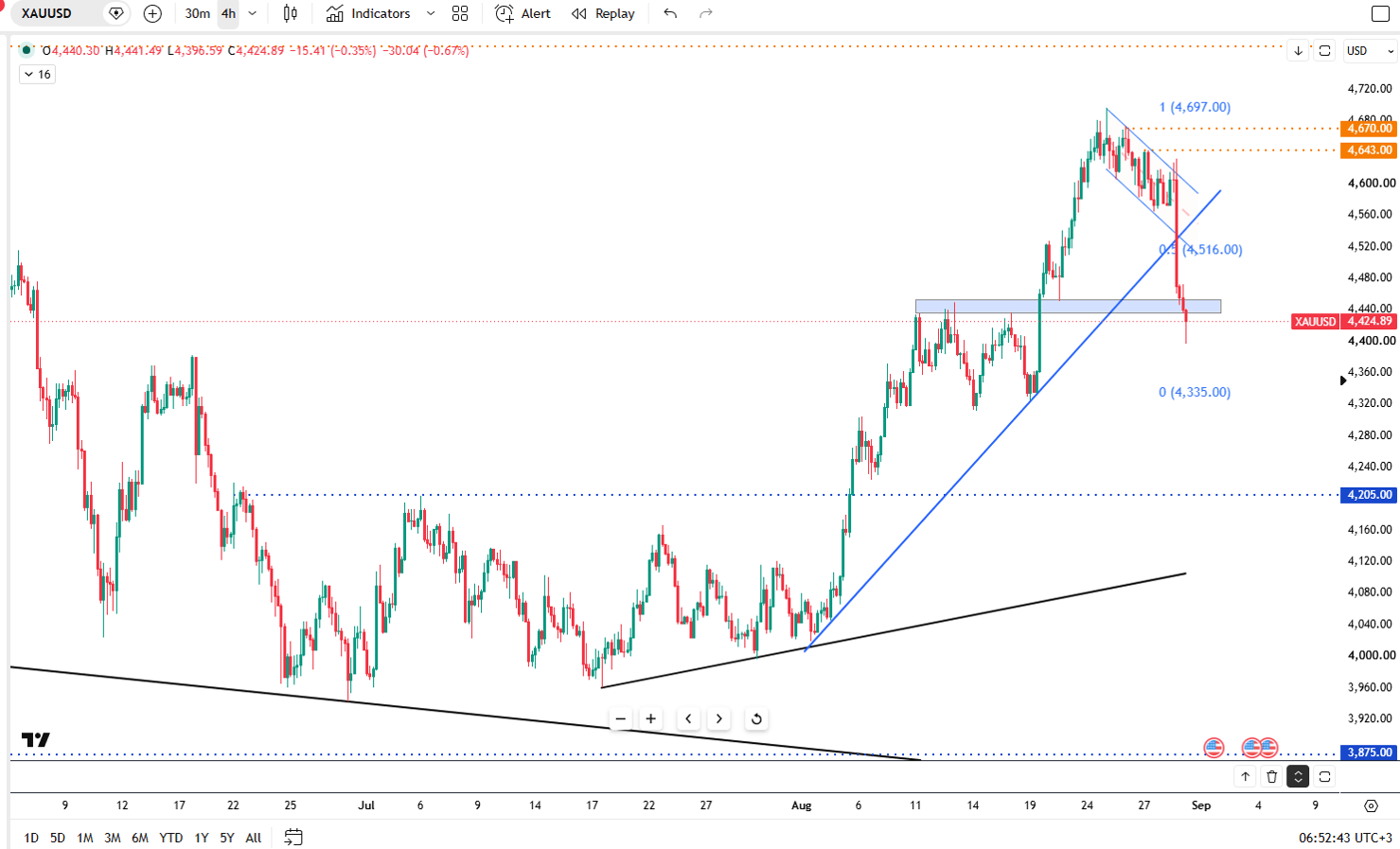Screen dimensions: 1400x849
Task: Open the Go to date calendar icon
Action: coord(293,838)
